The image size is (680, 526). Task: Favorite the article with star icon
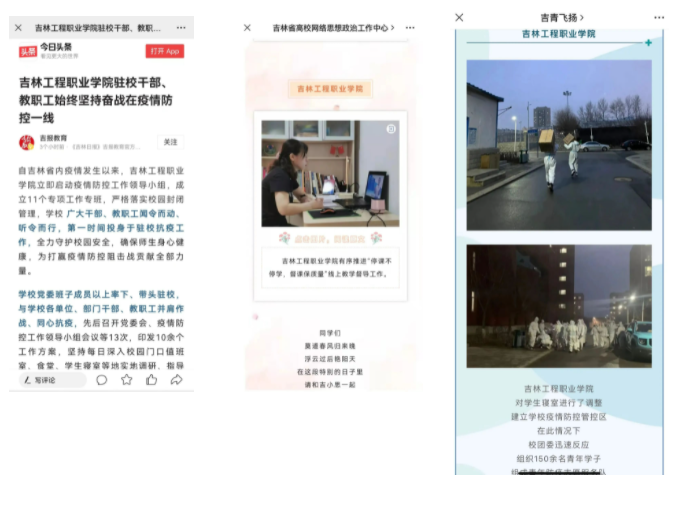click(x=127, y=380)
